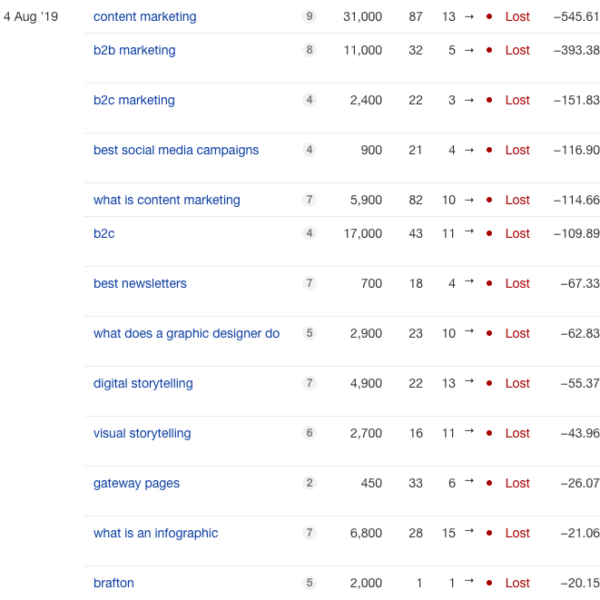
Task: Click difficulty badge 2 beside gateway pages
Action: (x=310, y=483)
